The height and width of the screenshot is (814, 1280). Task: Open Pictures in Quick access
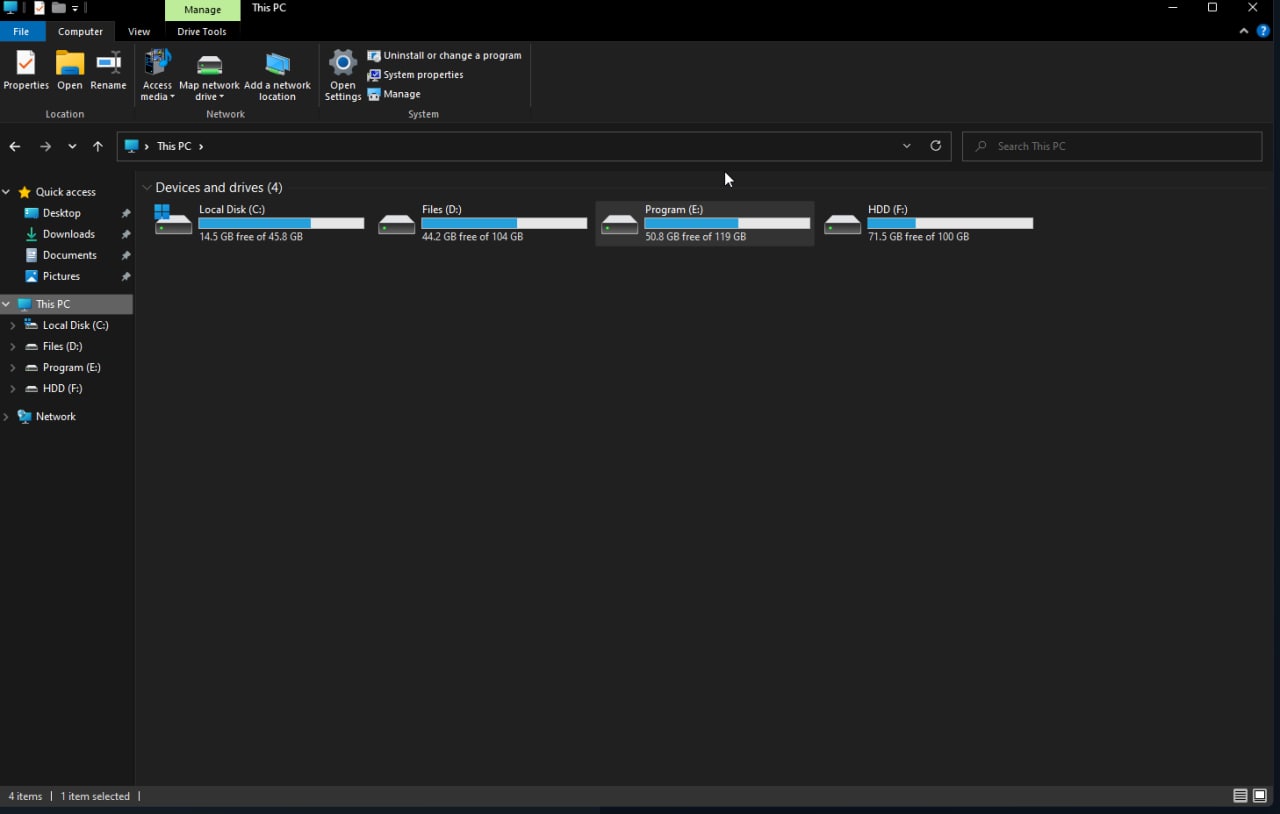pos(61,276)
